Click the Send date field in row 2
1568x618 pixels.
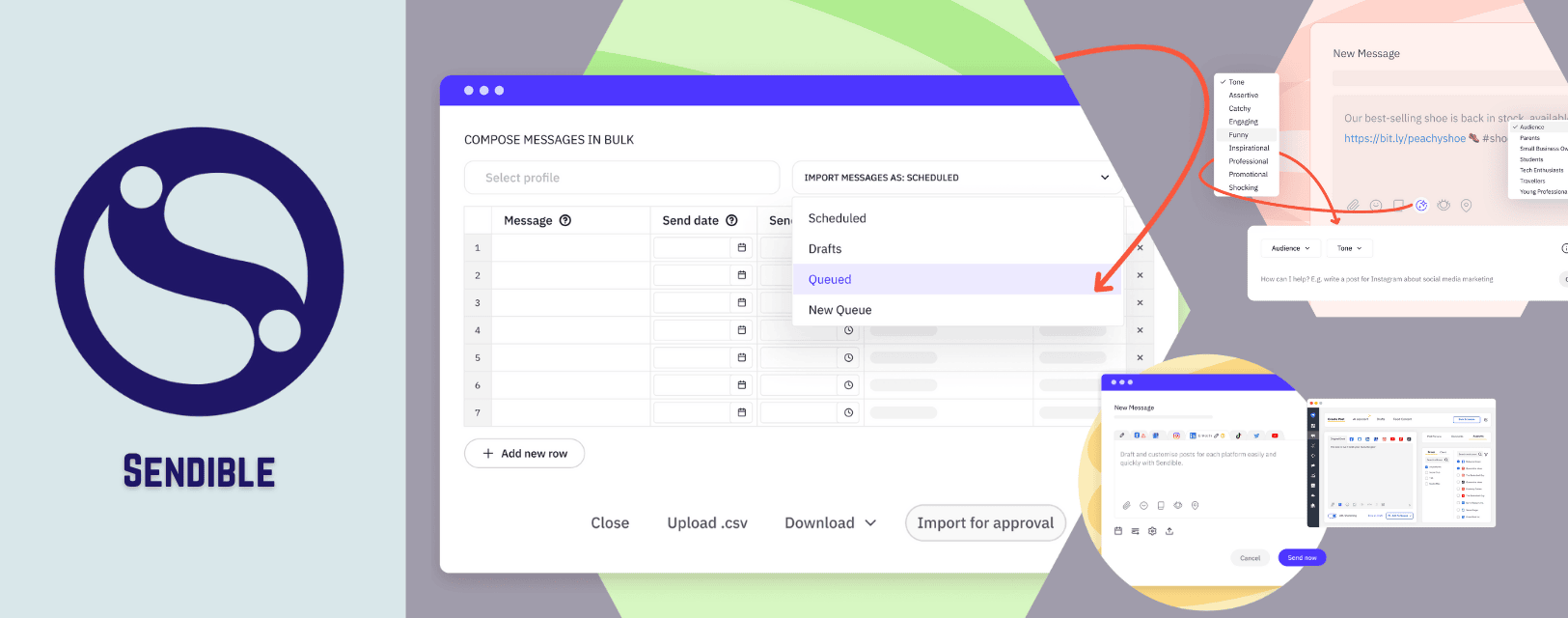[x=692, y=275]
